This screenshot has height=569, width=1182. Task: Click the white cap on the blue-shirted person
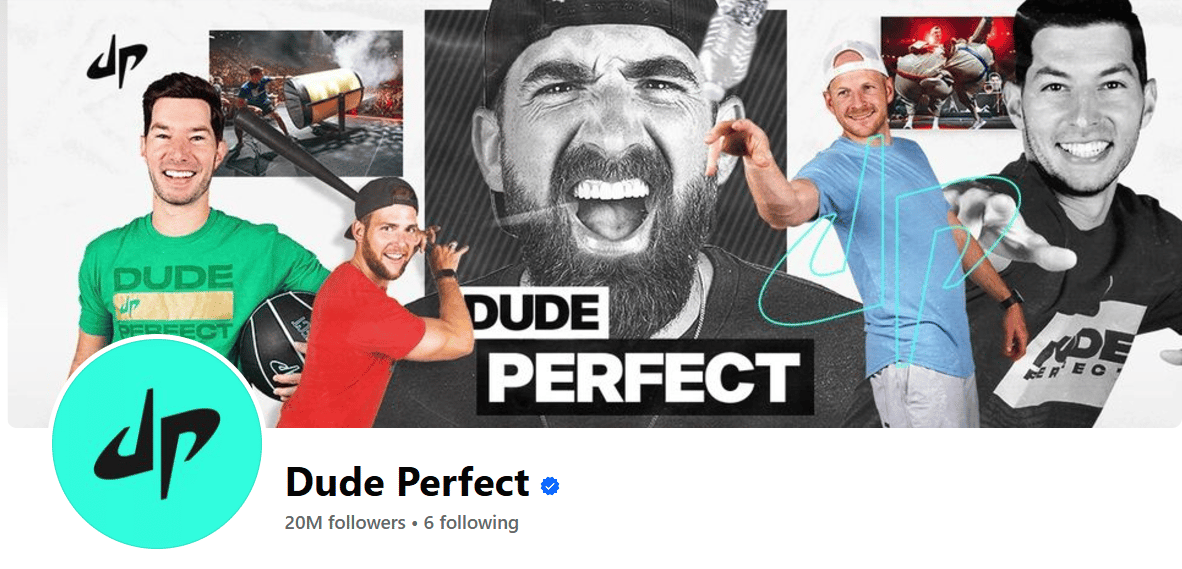[854, 60]
